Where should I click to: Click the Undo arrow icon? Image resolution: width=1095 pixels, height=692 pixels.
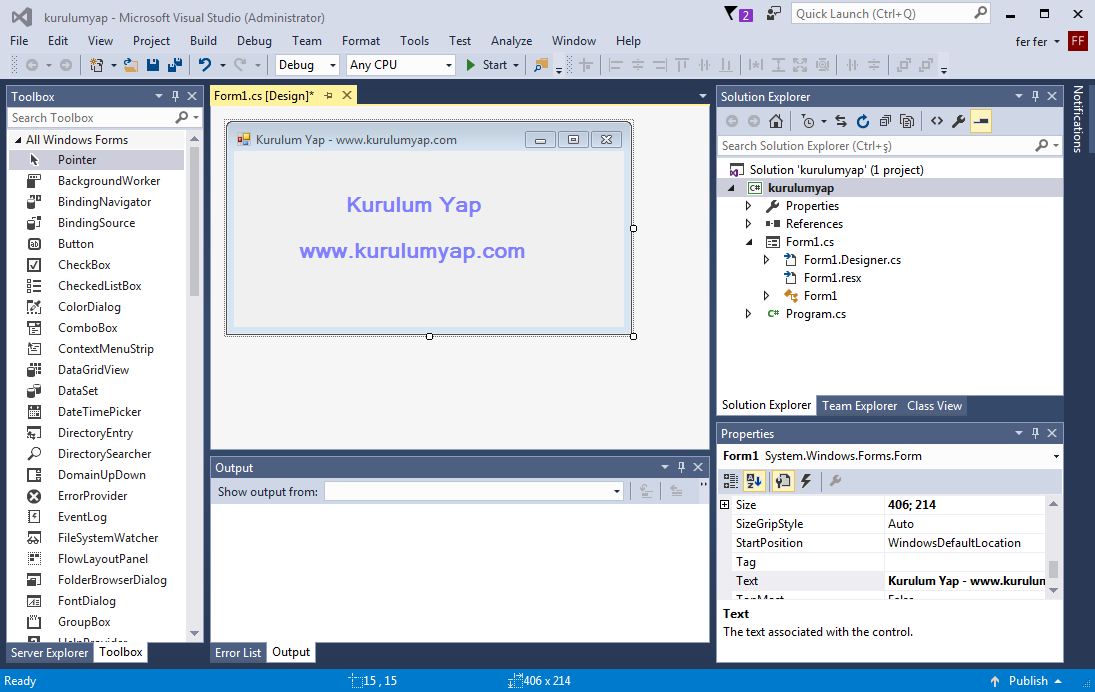tap(205, 65)
